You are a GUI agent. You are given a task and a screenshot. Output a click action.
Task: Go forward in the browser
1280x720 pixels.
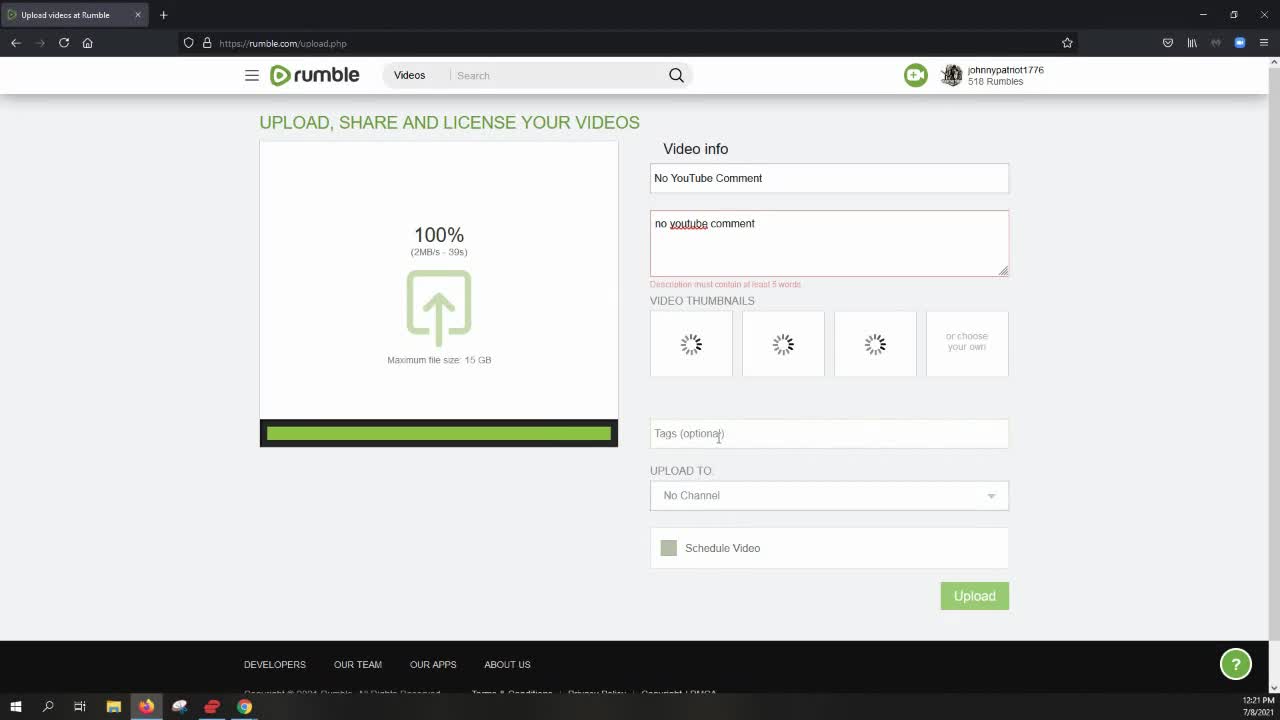(x=40, y=43)
